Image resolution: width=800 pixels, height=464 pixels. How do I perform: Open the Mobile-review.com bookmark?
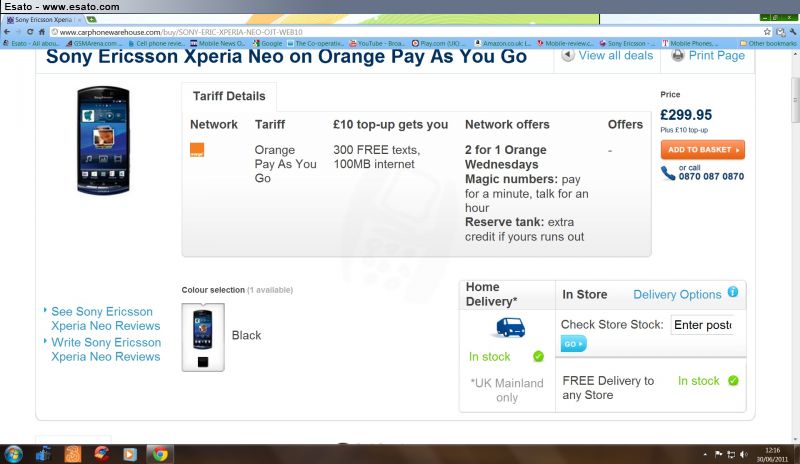(x=565, y=43)
